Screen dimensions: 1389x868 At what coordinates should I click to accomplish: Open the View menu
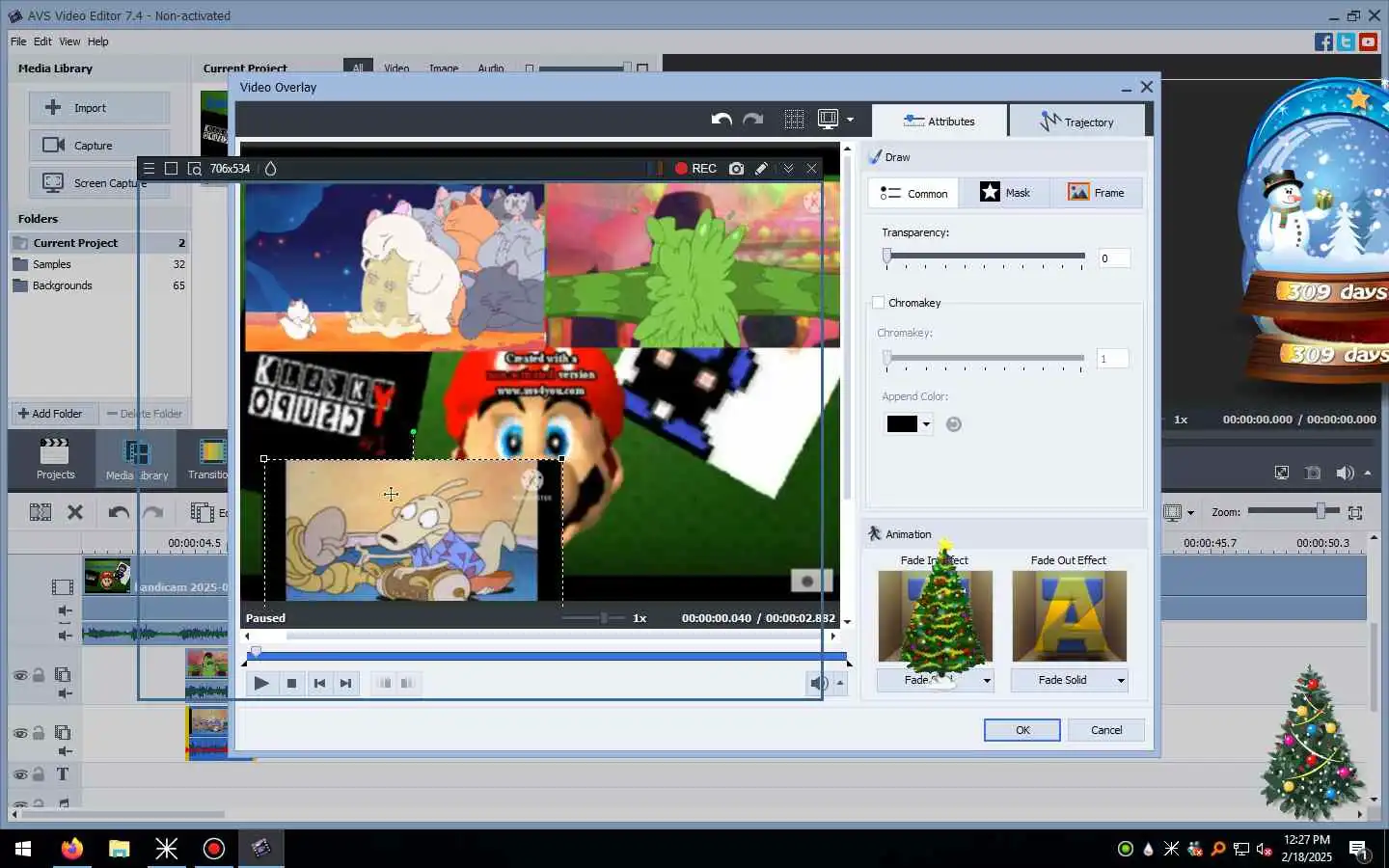69,41
